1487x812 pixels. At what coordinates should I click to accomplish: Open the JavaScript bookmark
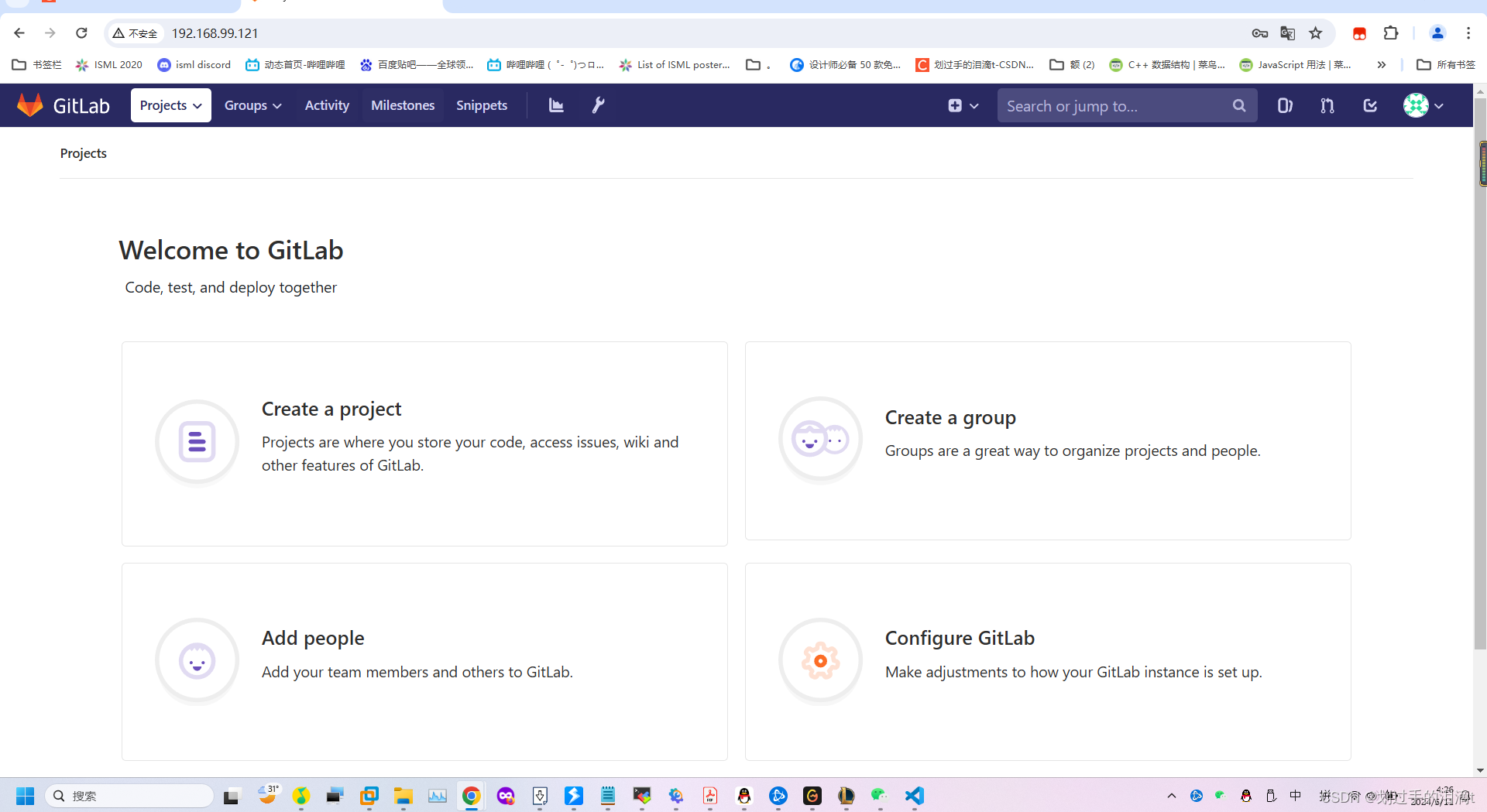(x=1295, y=65)
